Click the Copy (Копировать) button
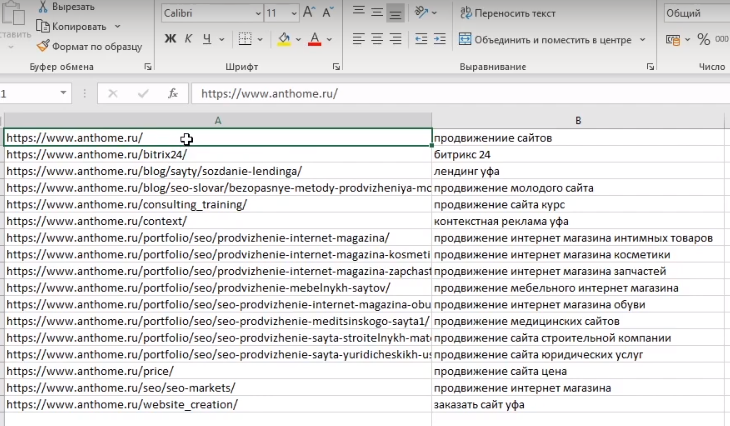This screenshot has width=730, height=426. [71, 27]
